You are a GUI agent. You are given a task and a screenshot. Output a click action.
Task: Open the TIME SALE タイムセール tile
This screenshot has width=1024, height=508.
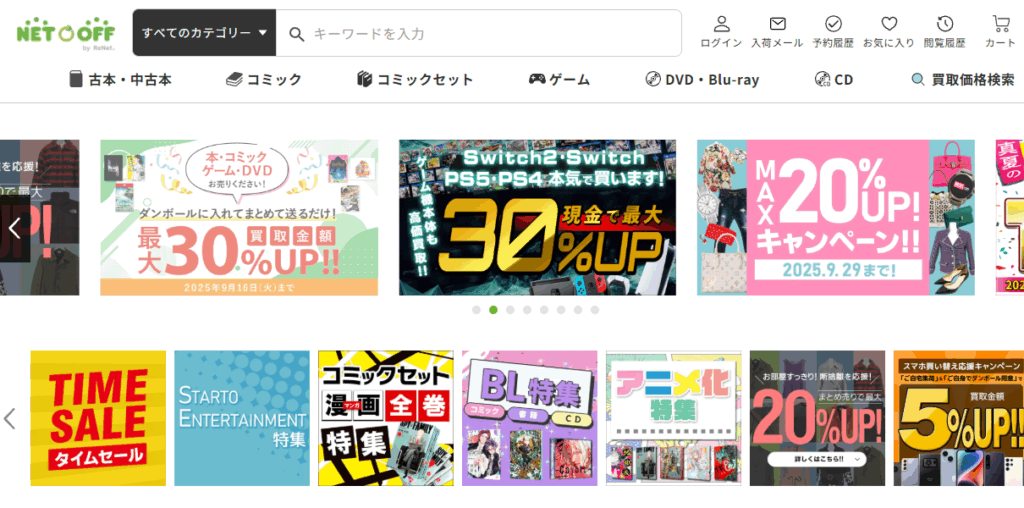[98, 419]
